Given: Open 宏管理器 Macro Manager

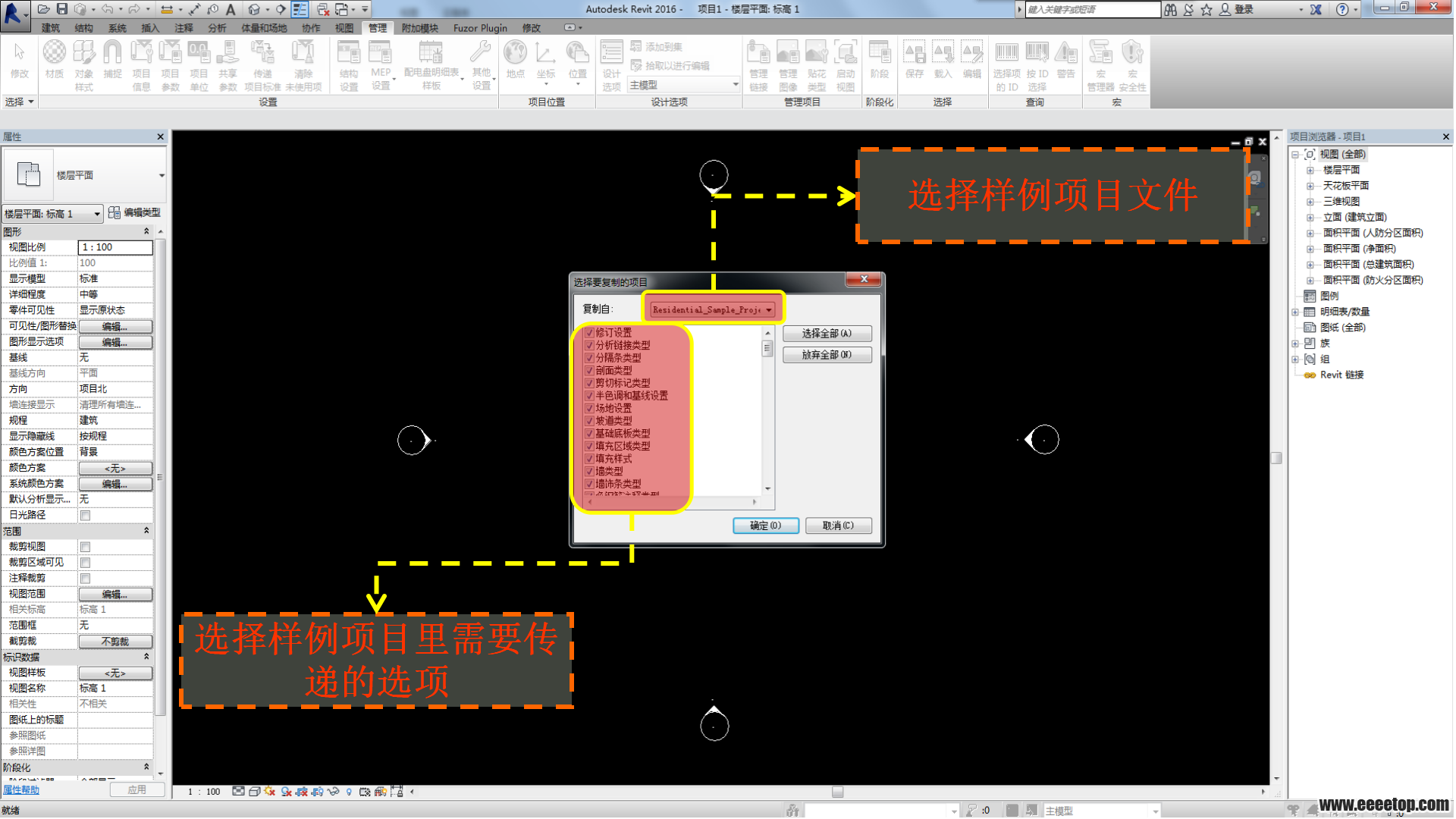Looking at the screenshot, I should coord(1100,65).
